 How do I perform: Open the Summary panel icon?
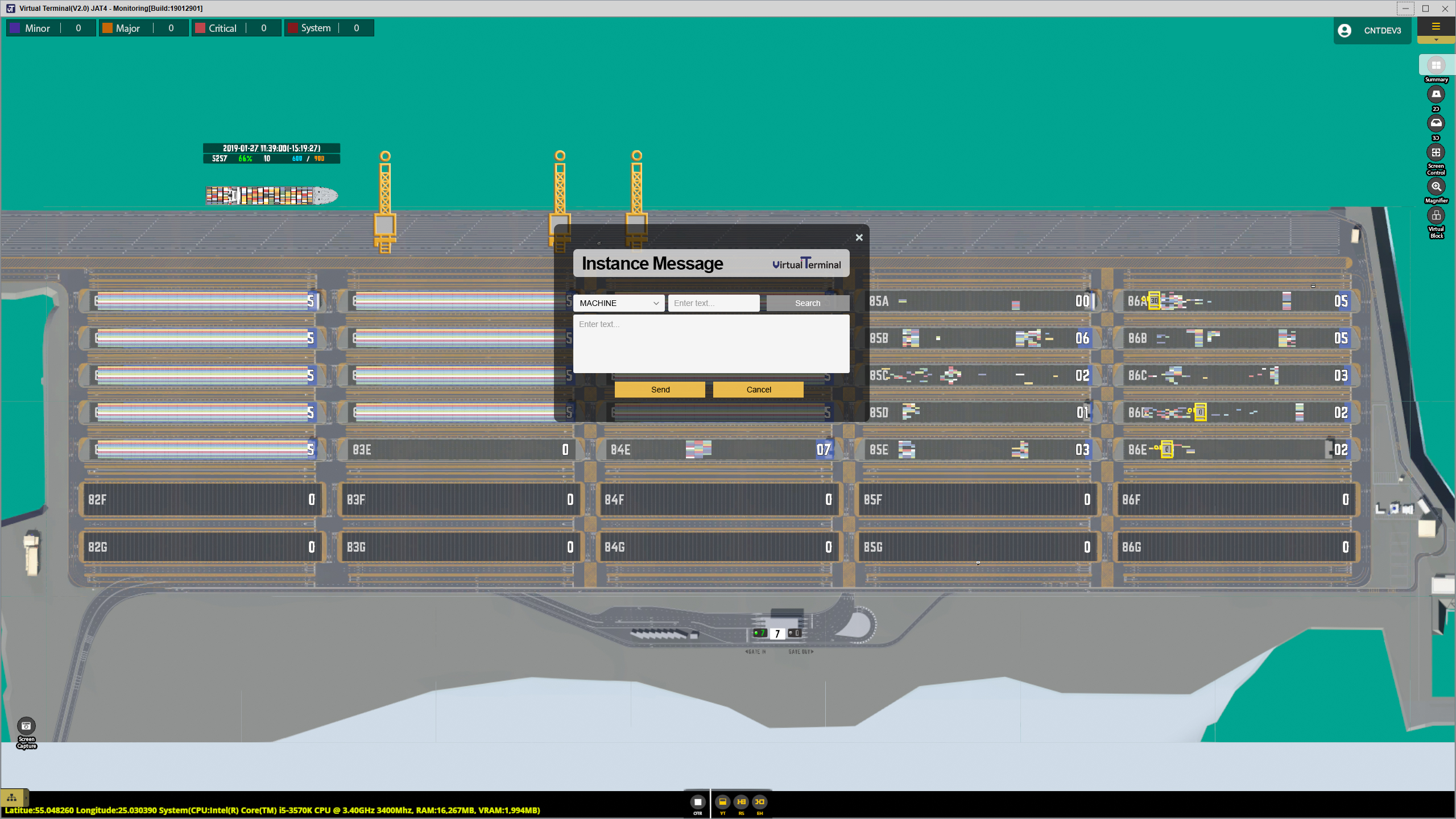pos(1436,65)
